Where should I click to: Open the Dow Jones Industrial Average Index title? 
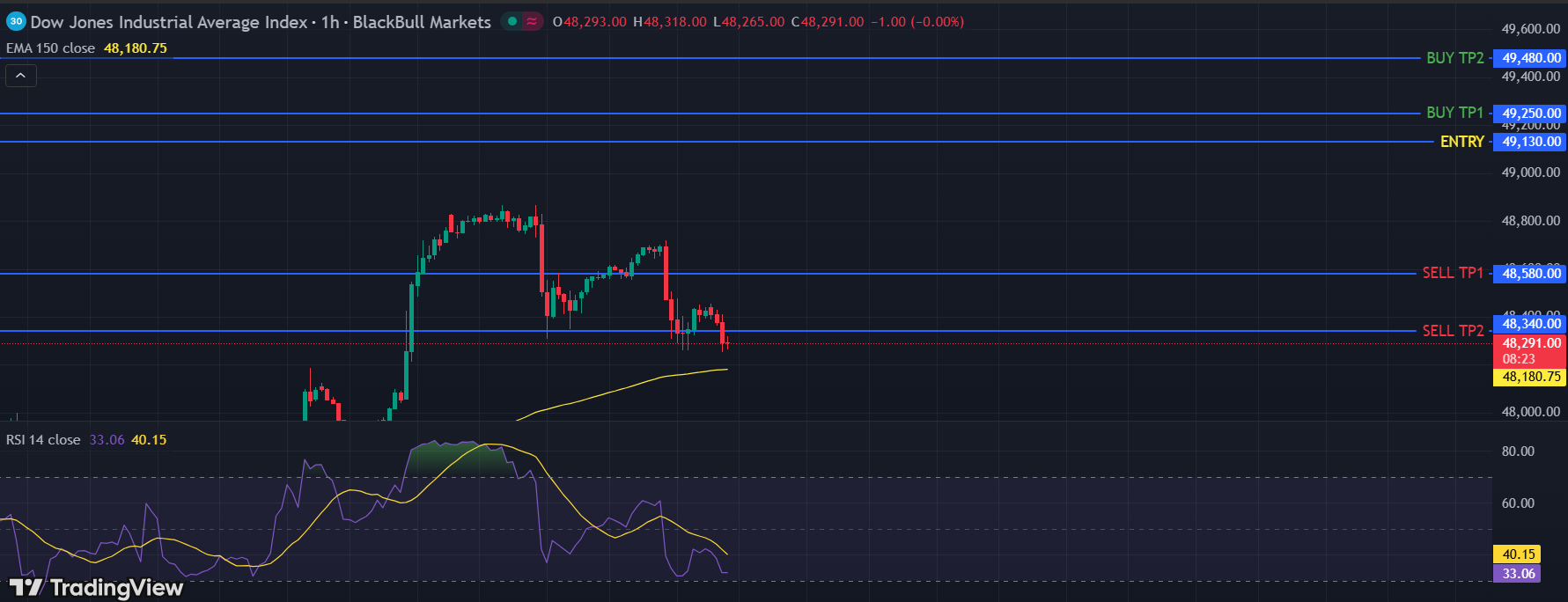click(x=169, y=22)
